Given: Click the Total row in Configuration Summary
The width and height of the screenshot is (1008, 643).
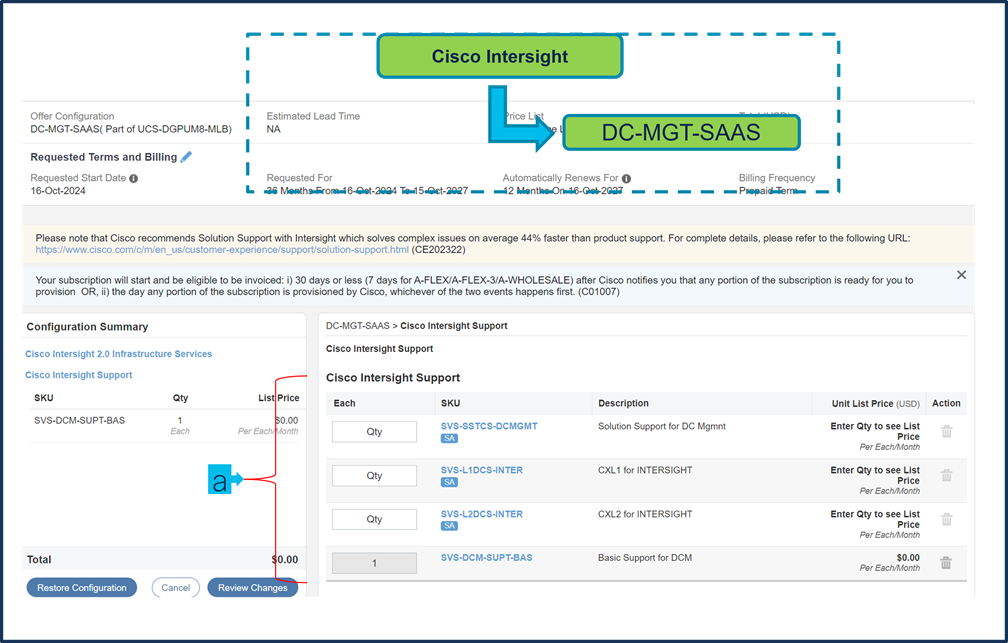Looking at the screenshot, I should tap(163, 559).
